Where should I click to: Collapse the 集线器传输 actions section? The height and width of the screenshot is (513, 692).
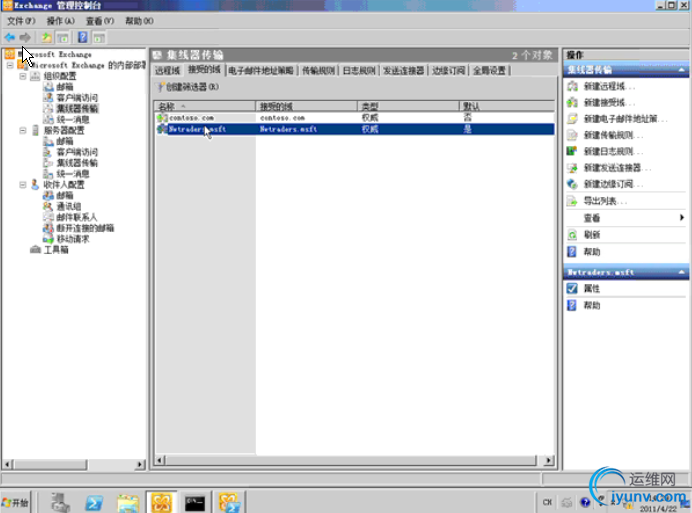pyautogui.click(x=681, y=70)
